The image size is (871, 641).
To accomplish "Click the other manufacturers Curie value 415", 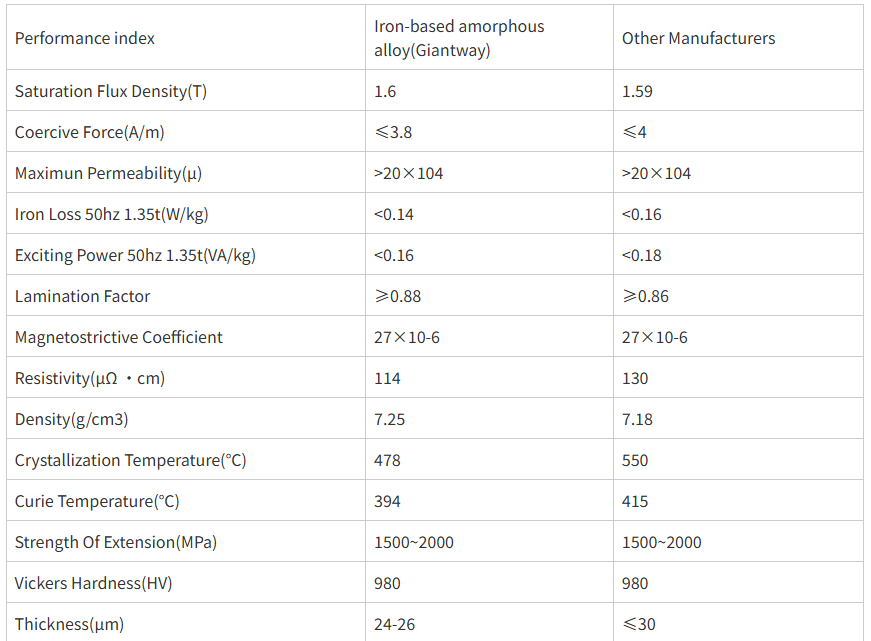I will [635, 502].
